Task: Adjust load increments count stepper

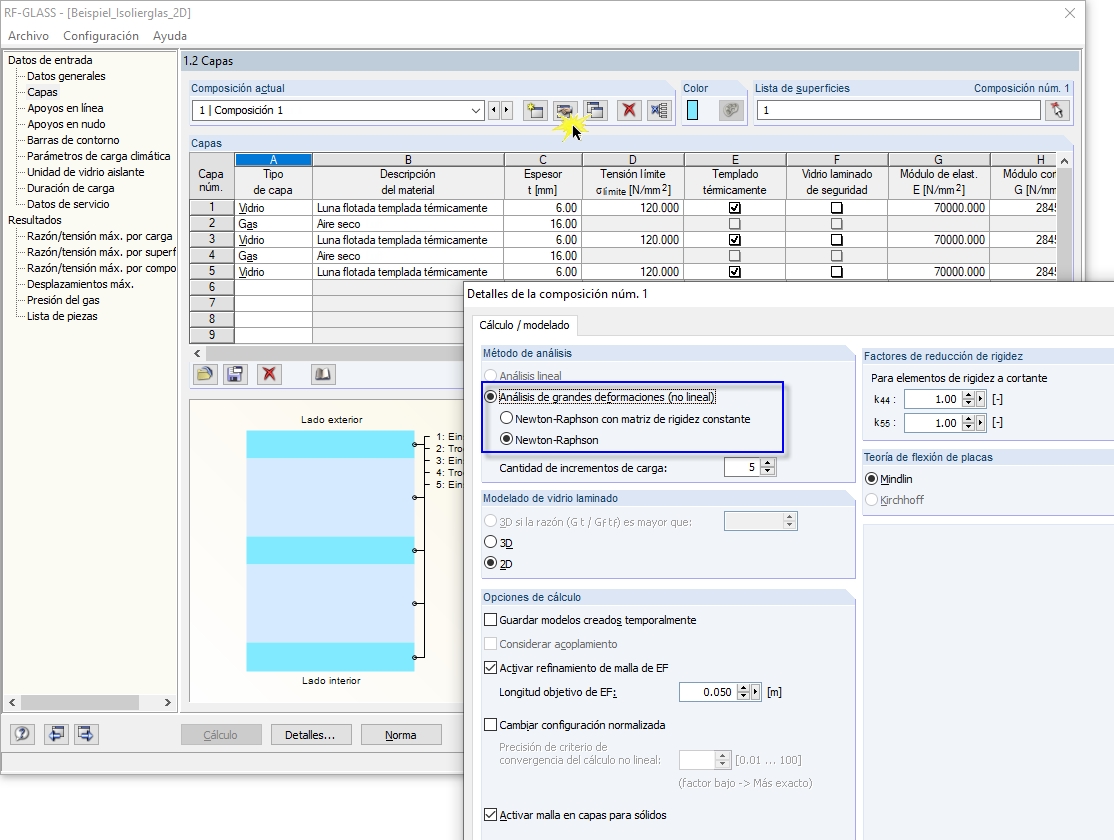Action: pos(767,467)
